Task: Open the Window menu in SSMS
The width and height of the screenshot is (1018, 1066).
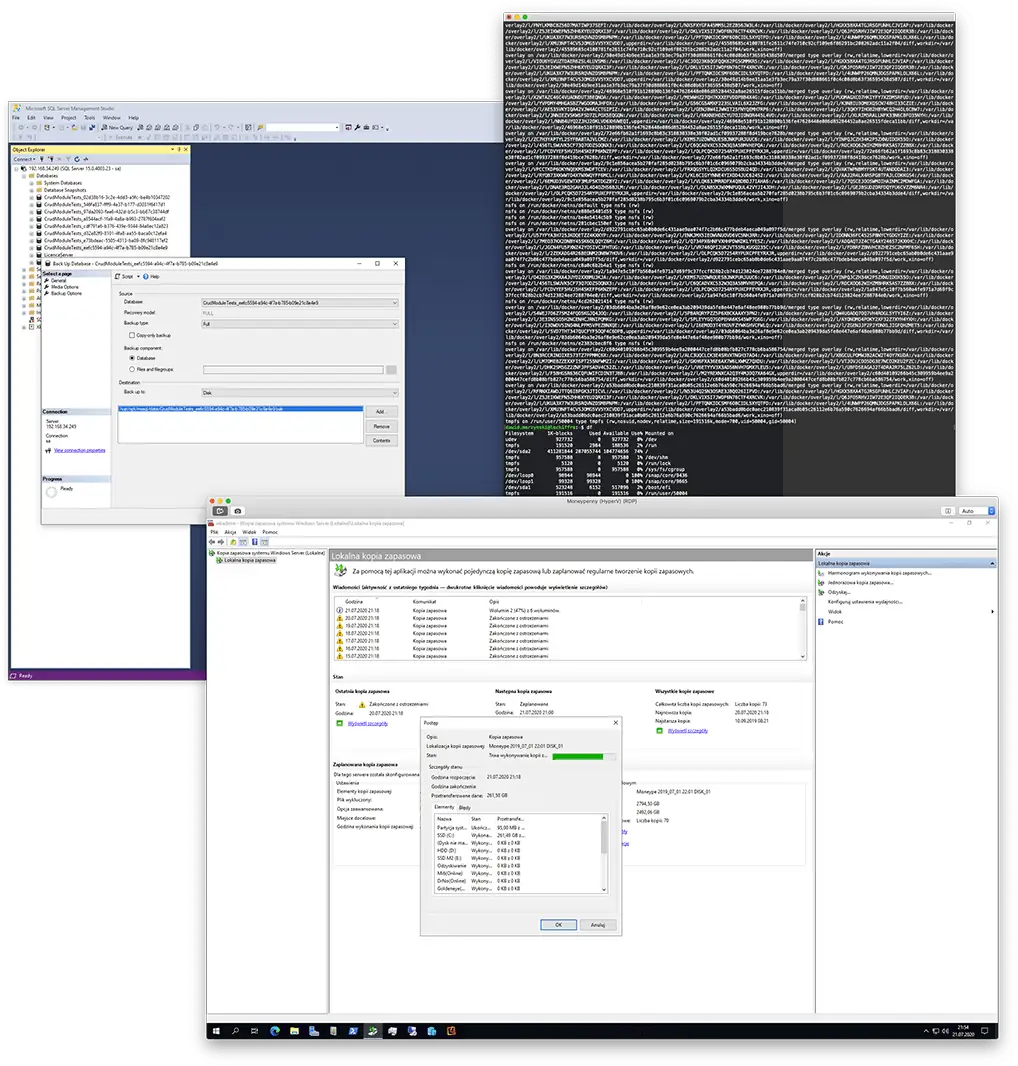Action: pos(112,118)
